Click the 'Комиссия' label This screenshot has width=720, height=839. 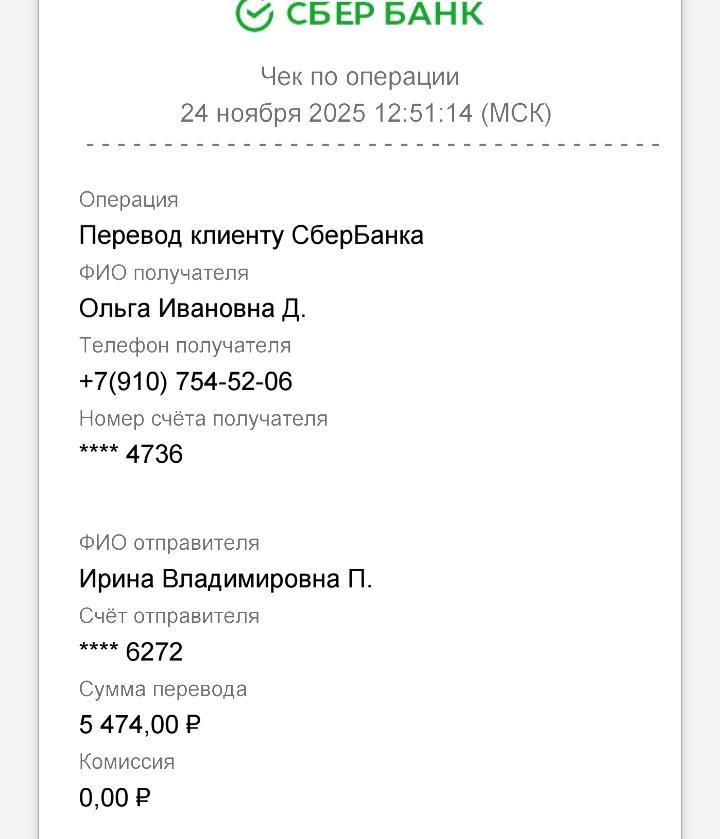(127, 762)
